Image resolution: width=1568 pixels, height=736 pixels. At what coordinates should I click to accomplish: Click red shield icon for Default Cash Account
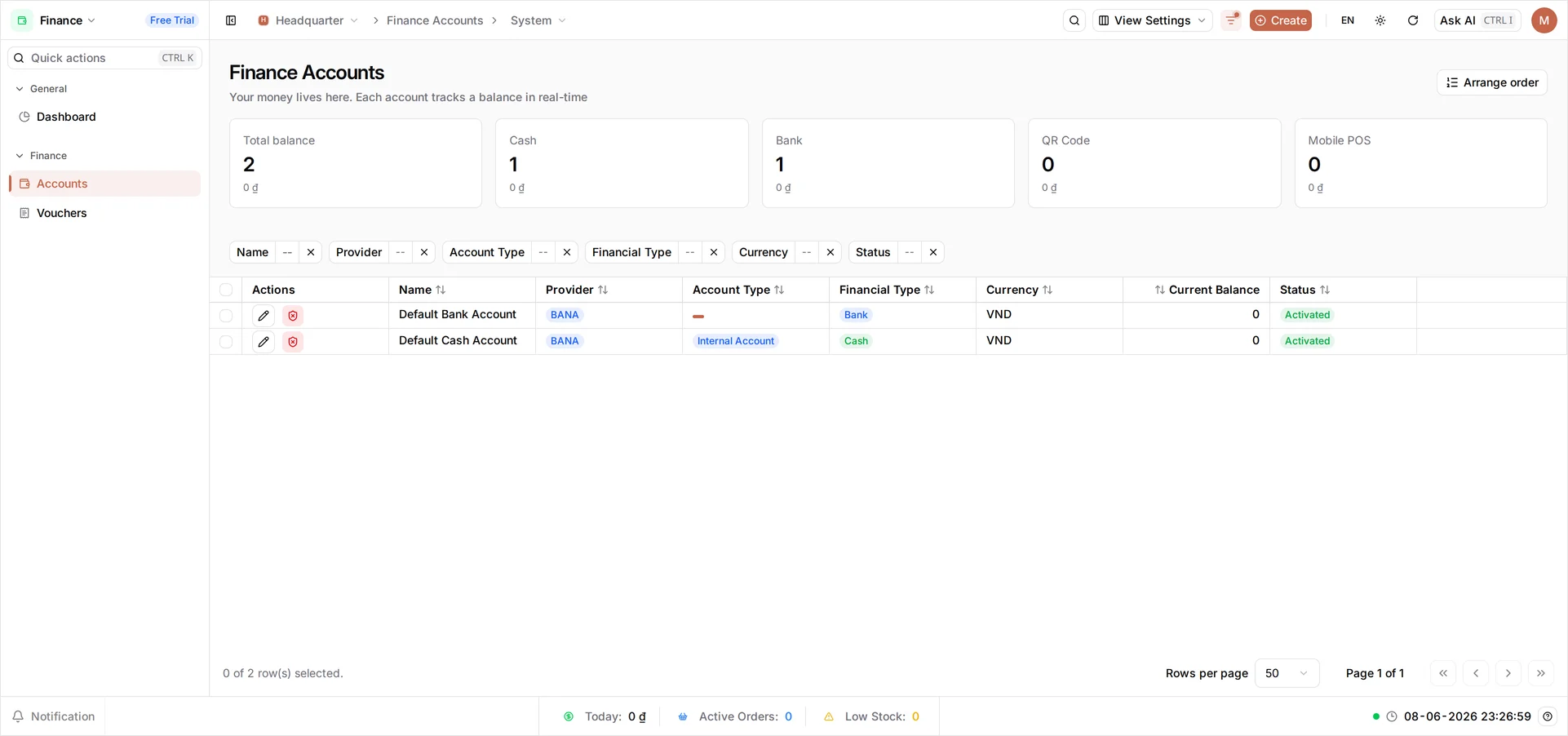click(x=293, y=342)
